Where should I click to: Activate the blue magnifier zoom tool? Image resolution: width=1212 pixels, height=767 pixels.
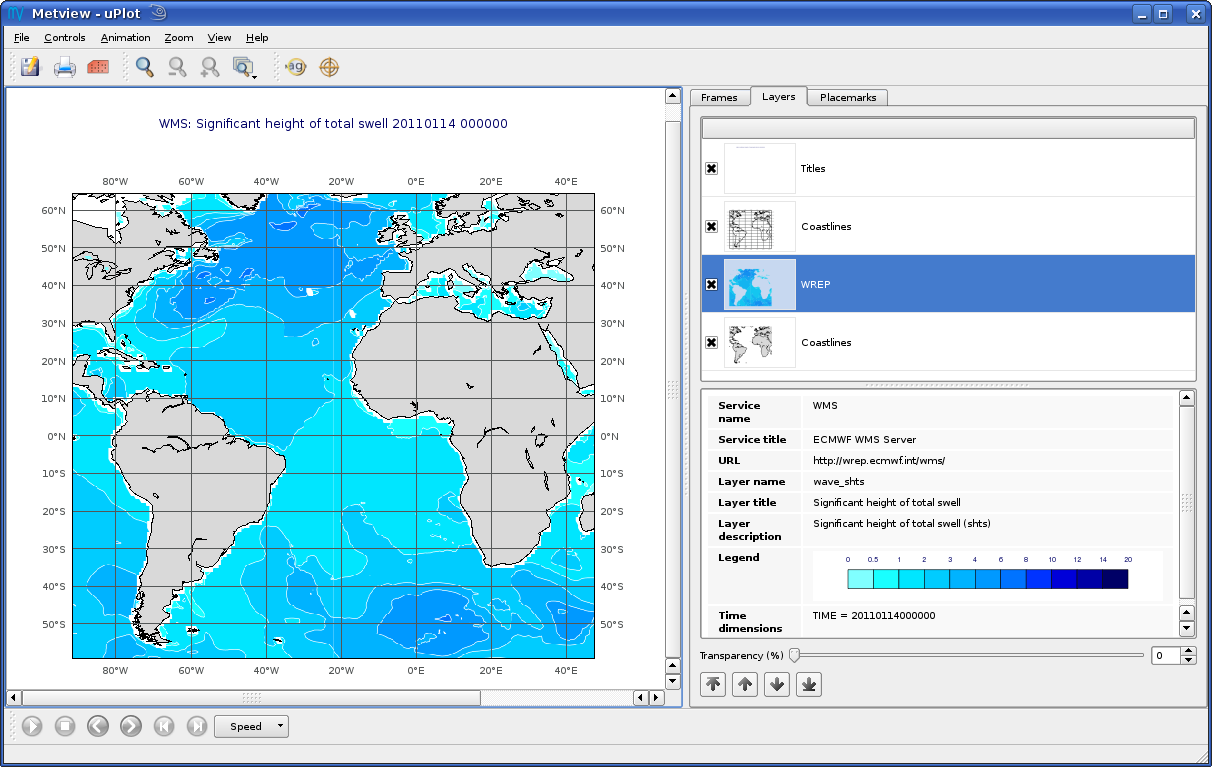[145, 67]
